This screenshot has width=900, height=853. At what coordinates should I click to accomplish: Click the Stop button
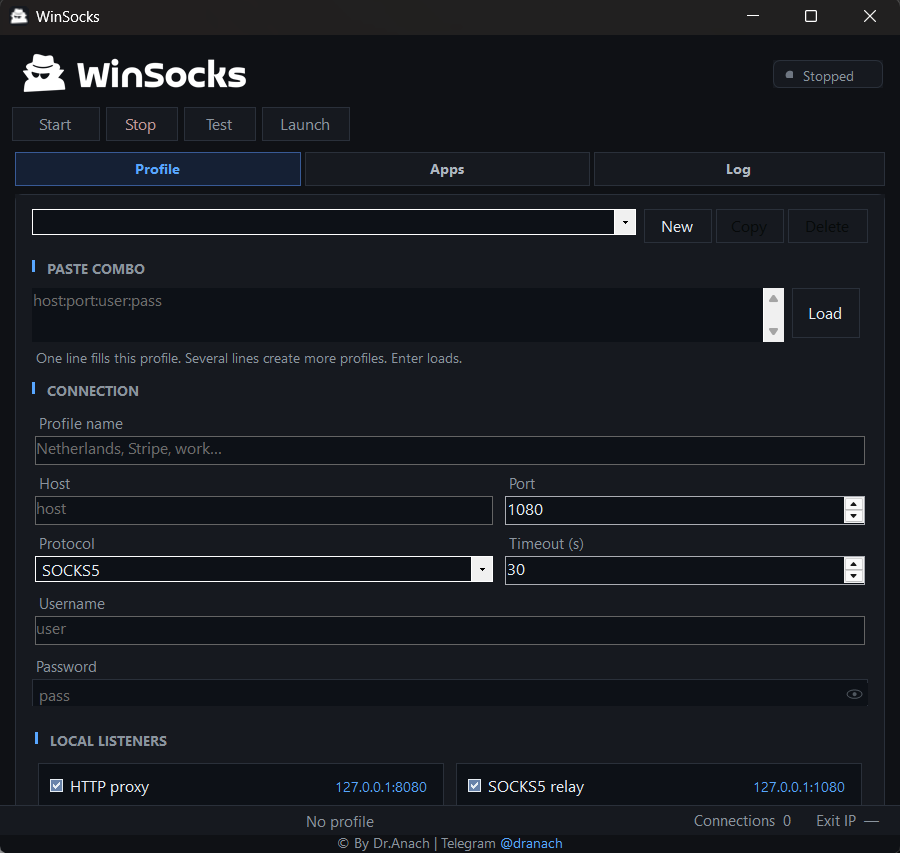coord(142,124)
